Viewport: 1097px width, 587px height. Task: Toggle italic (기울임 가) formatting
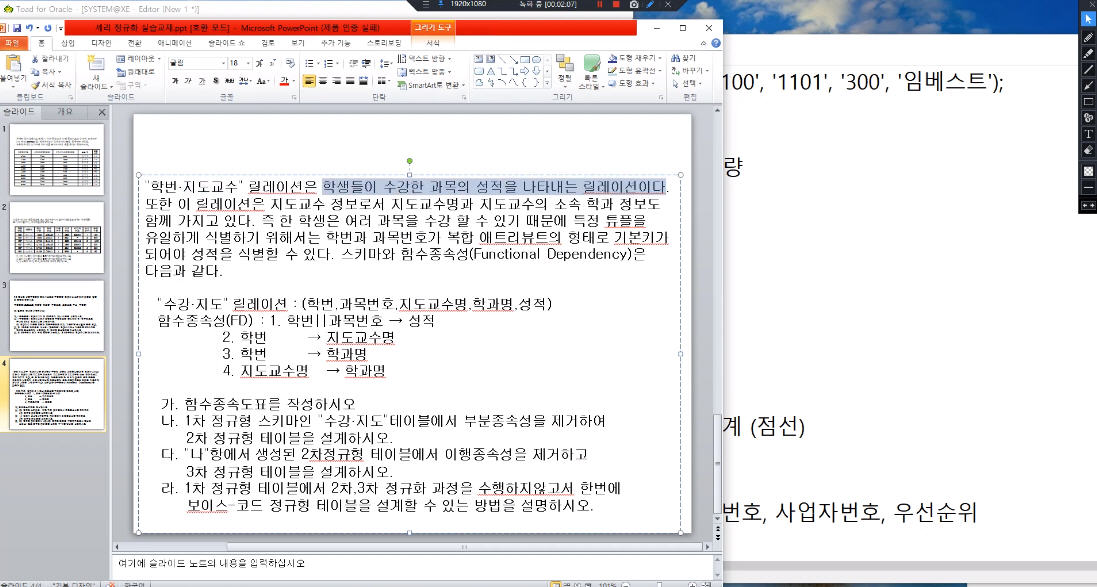[190, 81]
